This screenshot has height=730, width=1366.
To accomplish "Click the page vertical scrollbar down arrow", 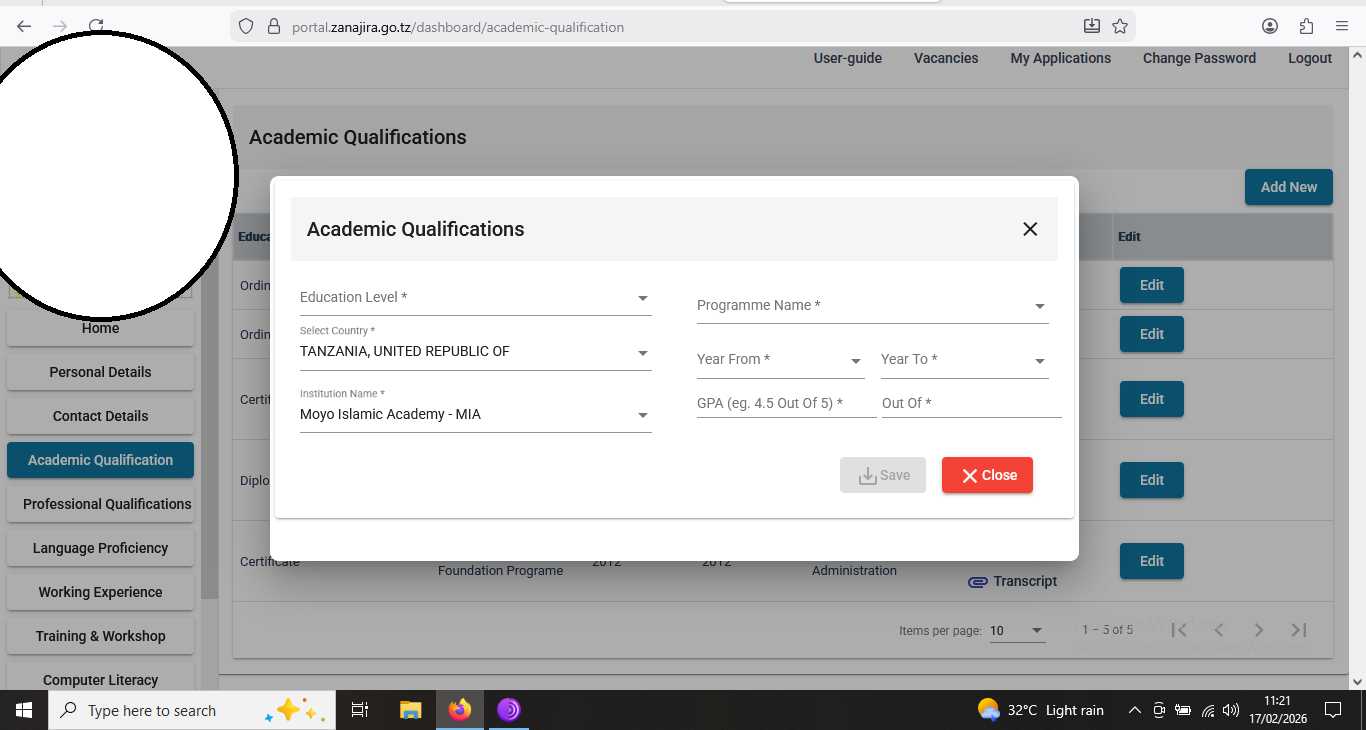I will tap(1357, 681).
